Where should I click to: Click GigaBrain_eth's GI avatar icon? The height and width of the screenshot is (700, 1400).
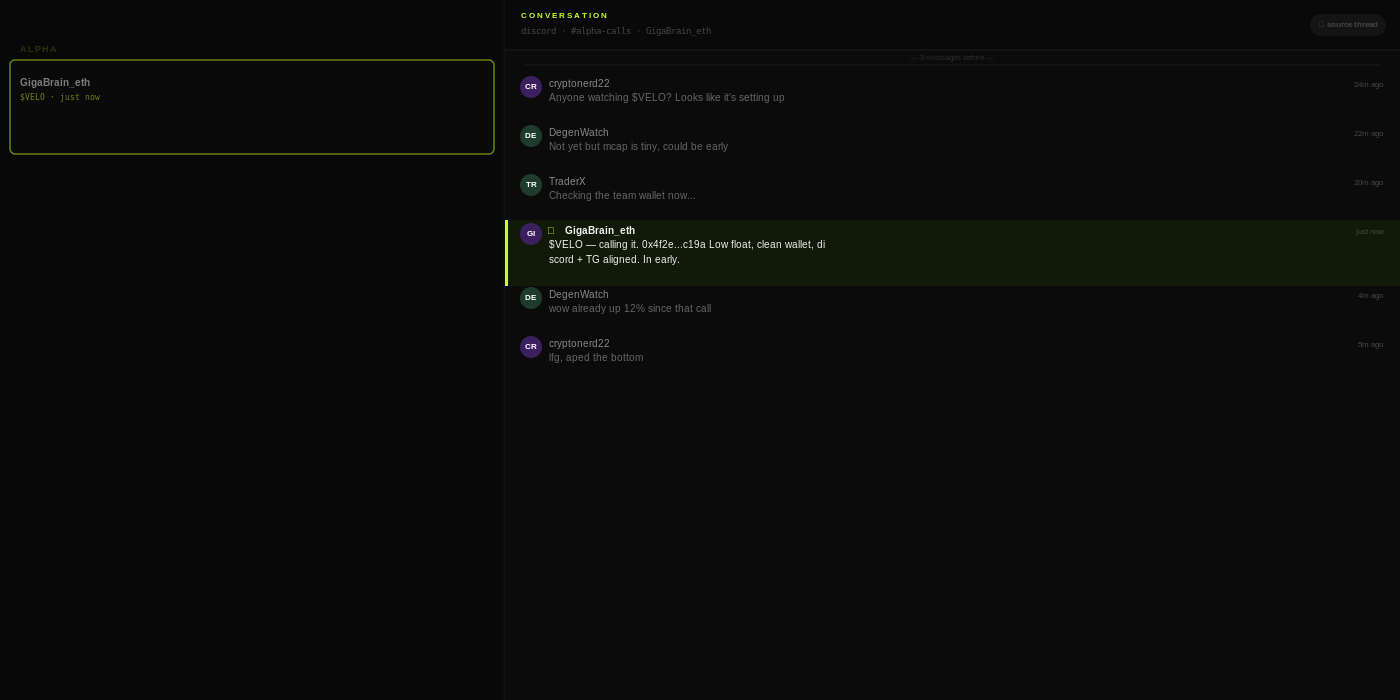[531, 234]
